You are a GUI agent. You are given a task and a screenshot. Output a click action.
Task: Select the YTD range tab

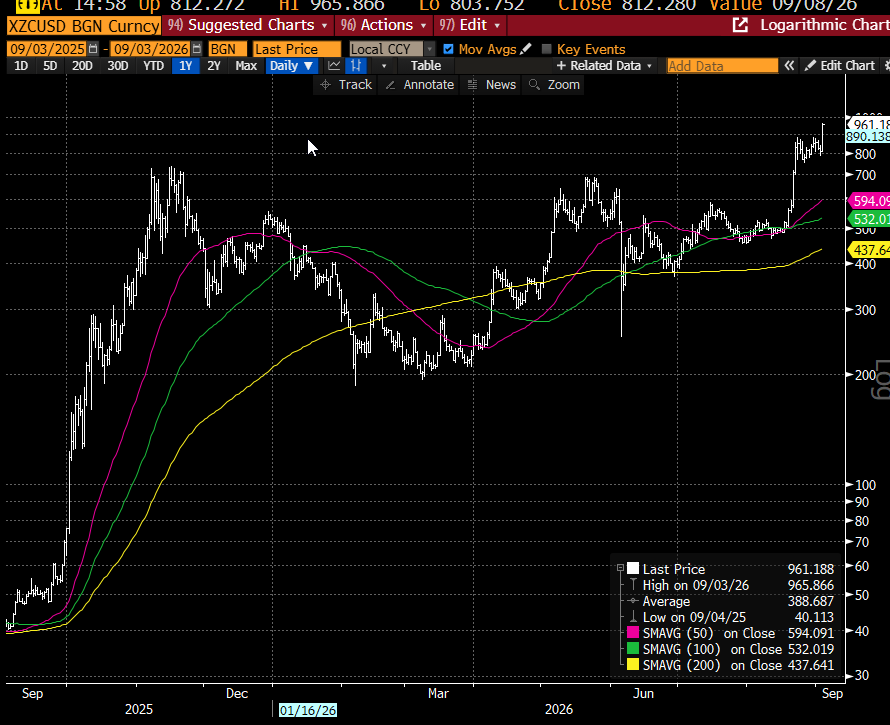coord(153,66)
